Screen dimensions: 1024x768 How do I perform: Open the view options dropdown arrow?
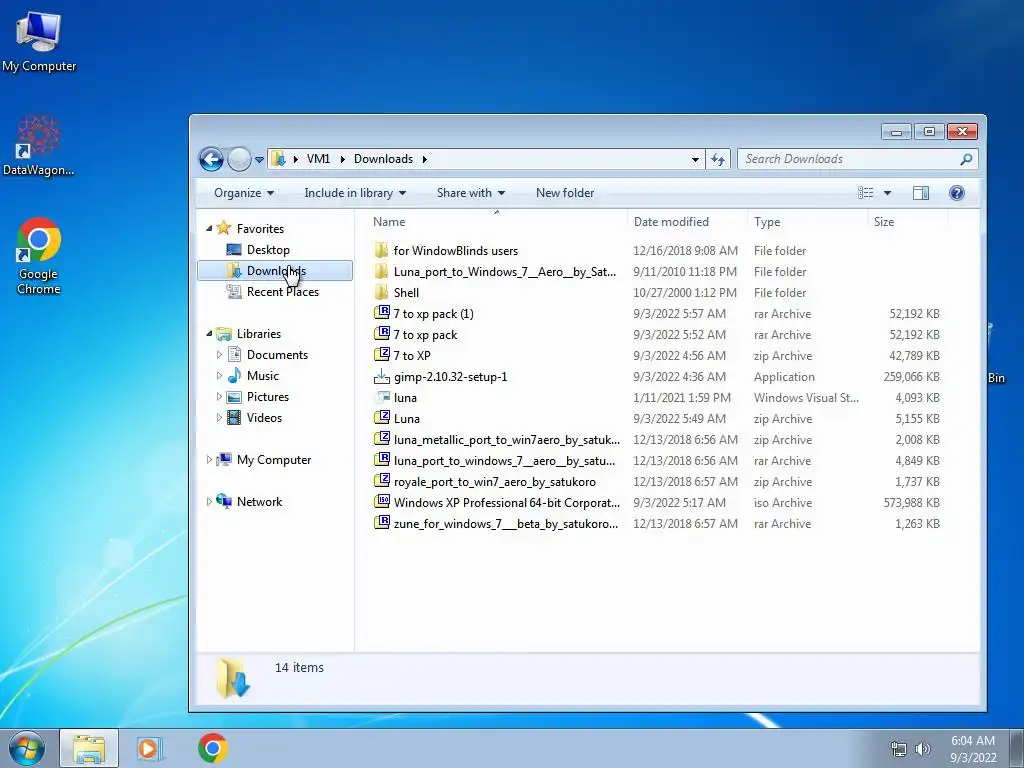[887, 193]
